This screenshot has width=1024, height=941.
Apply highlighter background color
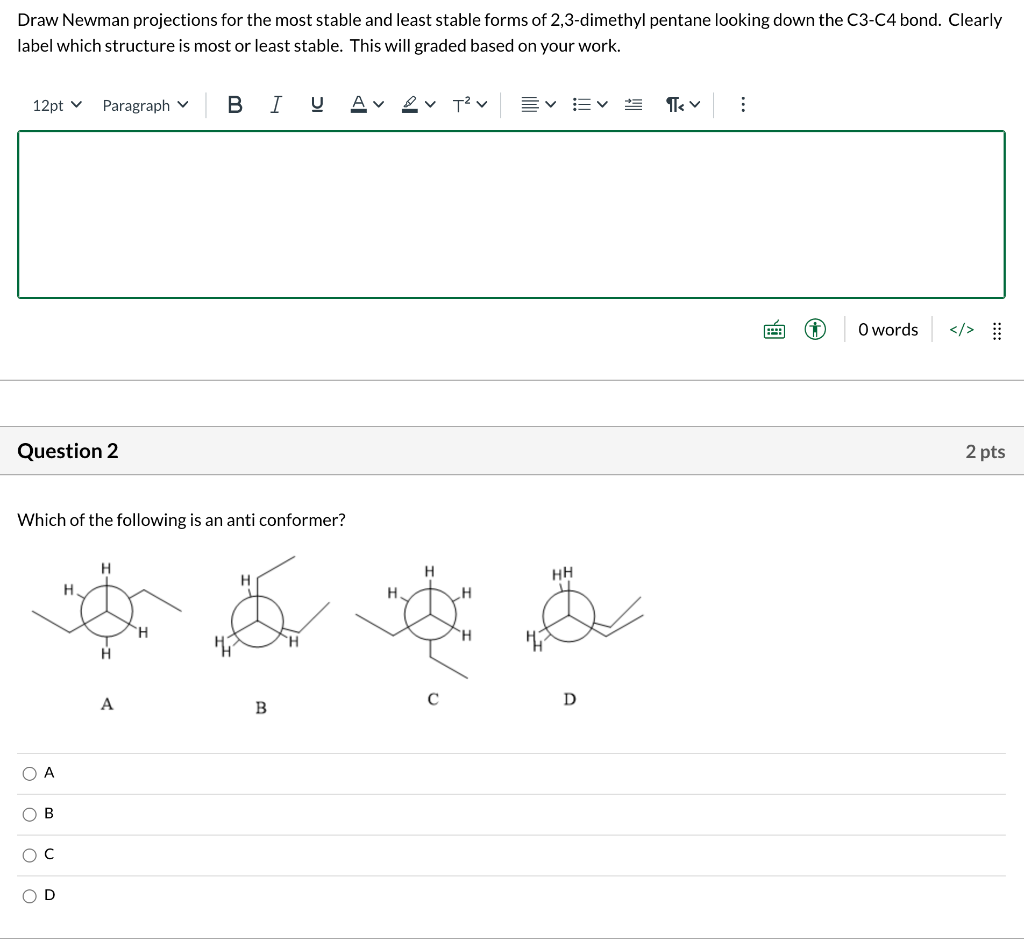(412, 104)
